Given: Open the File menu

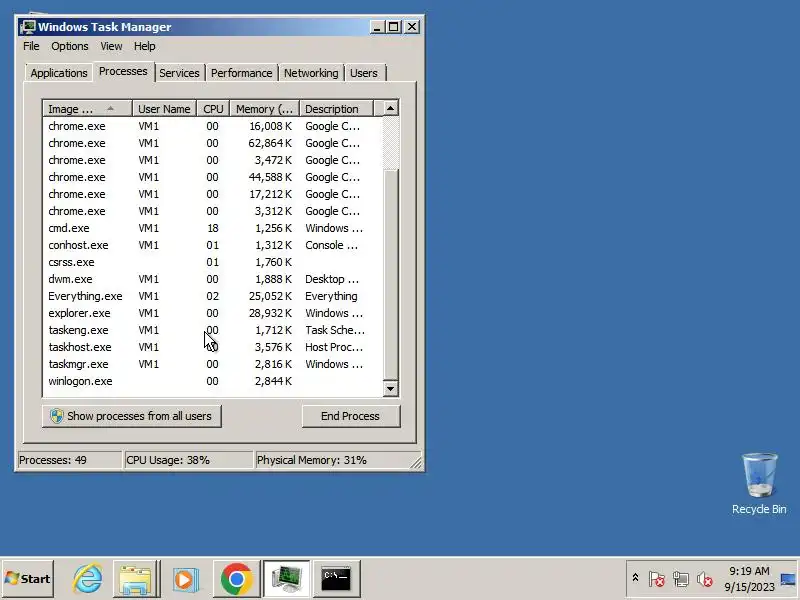Looking at the screenshot, I should pyautogui.click(x=31, y=46).
